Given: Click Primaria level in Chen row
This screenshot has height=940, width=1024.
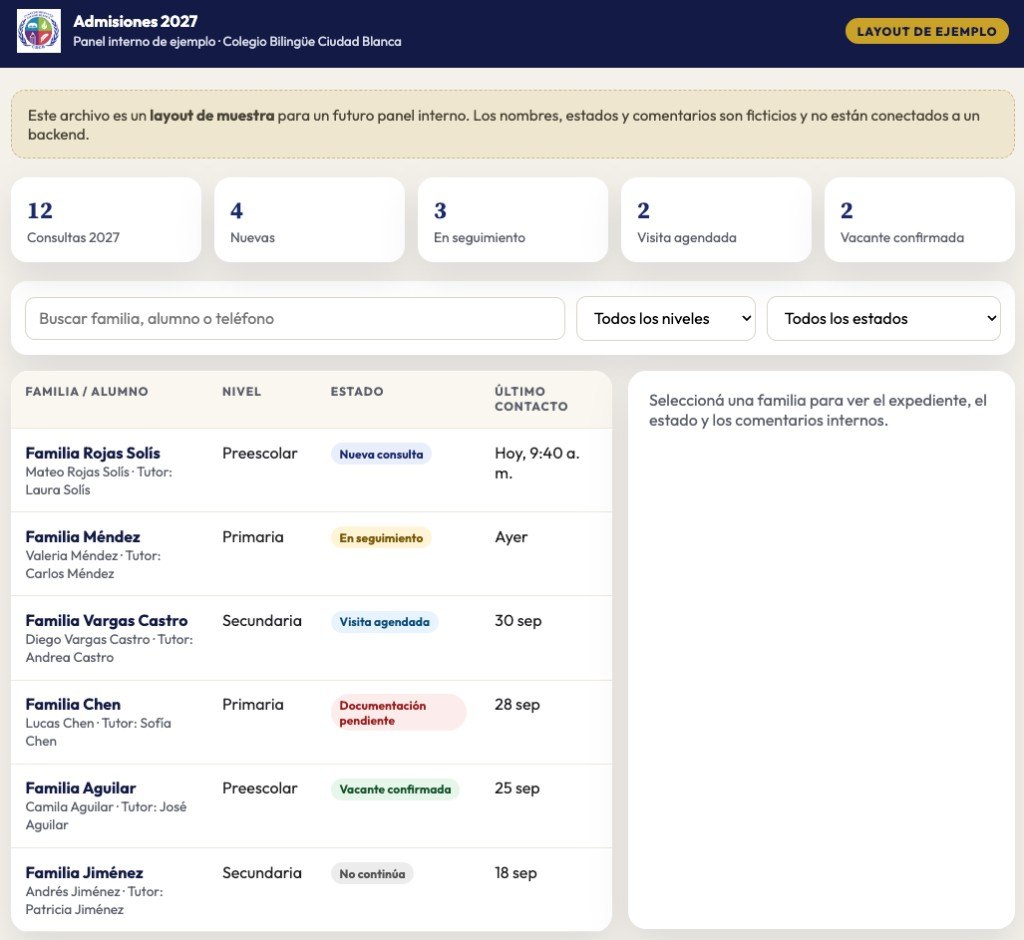Looking at the screenshot, I should 253,704.
